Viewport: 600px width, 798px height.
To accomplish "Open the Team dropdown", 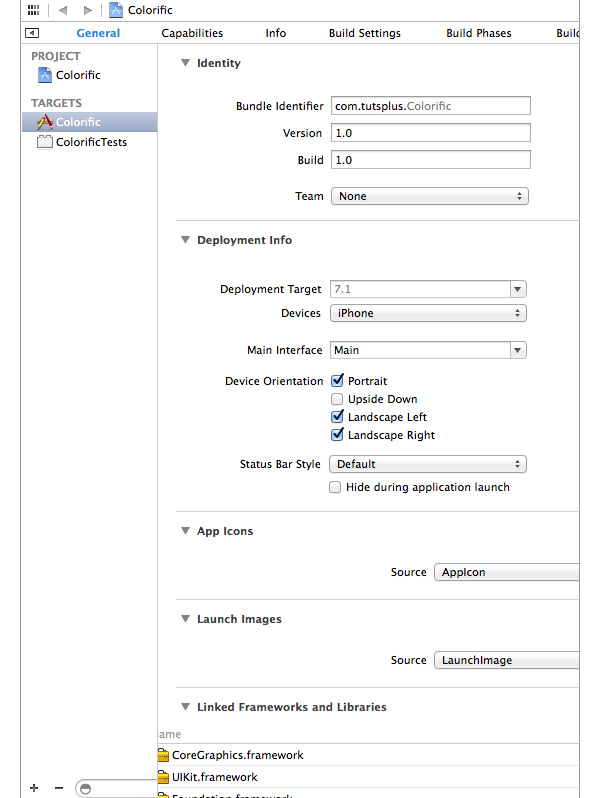I will (430, 196).
